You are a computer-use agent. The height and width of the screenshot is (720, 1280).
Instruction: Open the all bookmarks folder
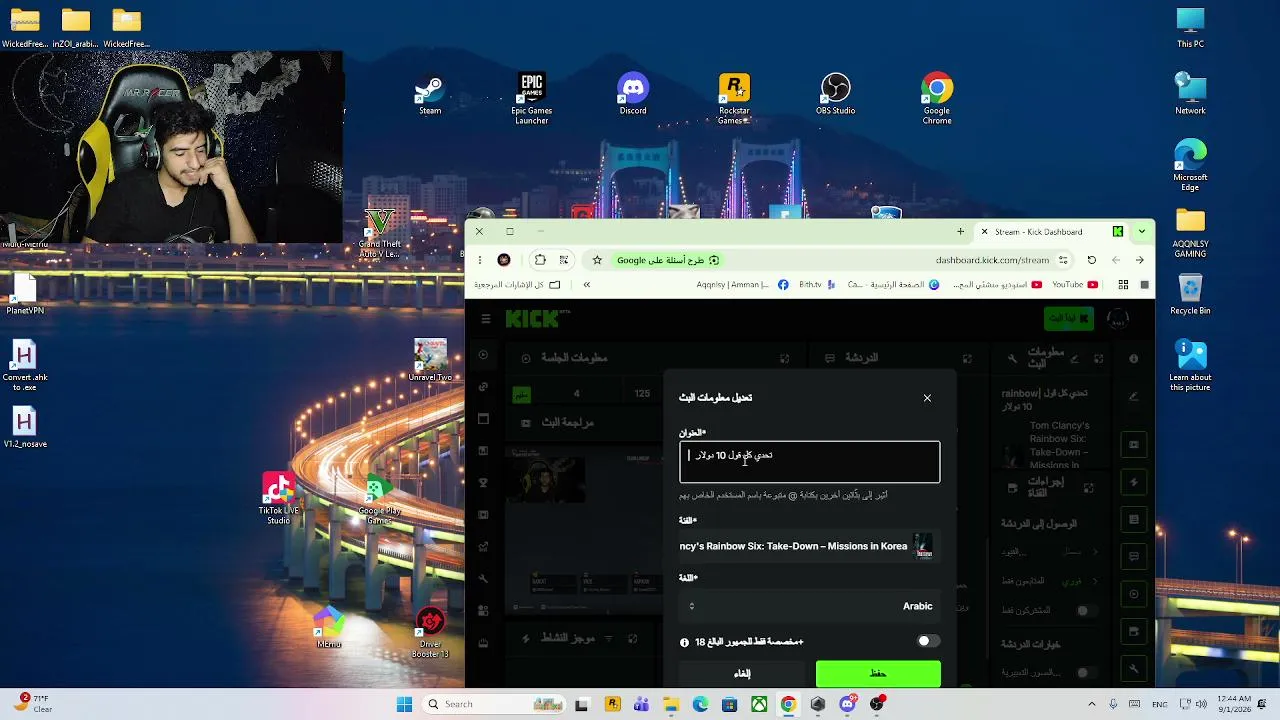coord(517,285)
